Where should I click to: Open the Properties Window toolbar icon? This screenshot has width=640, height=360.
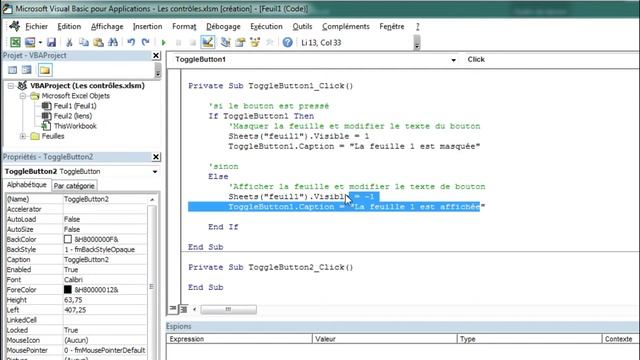(x=240, y=42)
